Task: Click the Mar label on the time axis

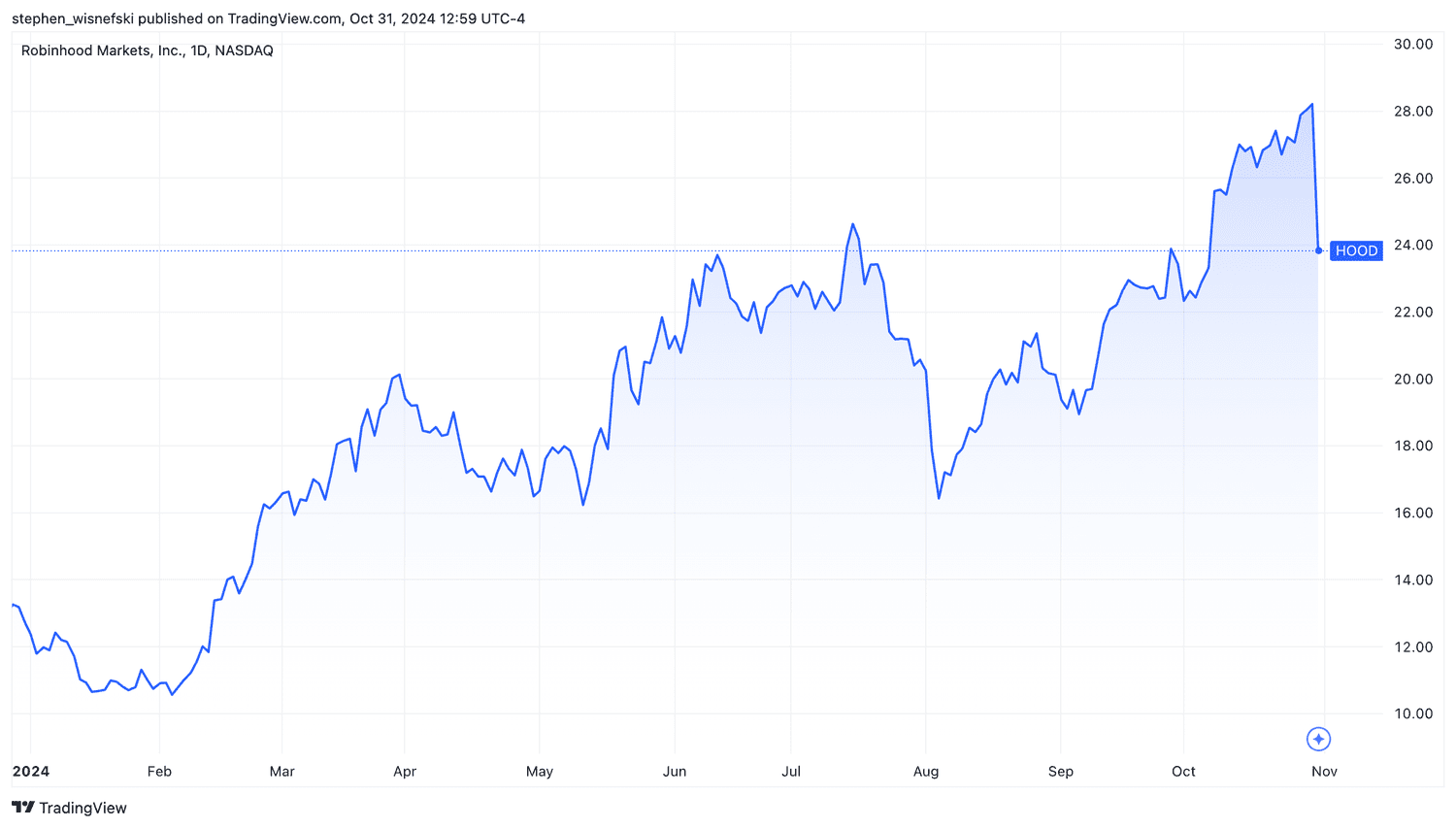Action: 281,772
